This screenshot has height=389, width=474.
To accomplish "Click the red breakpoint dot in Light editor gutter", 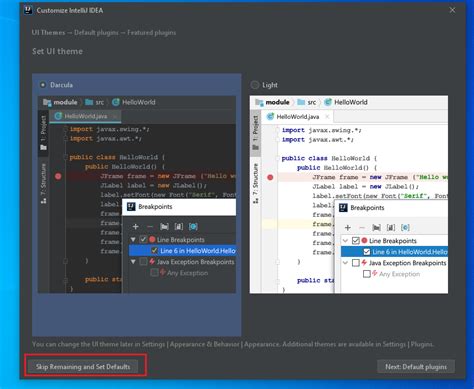I will (270, 178).
